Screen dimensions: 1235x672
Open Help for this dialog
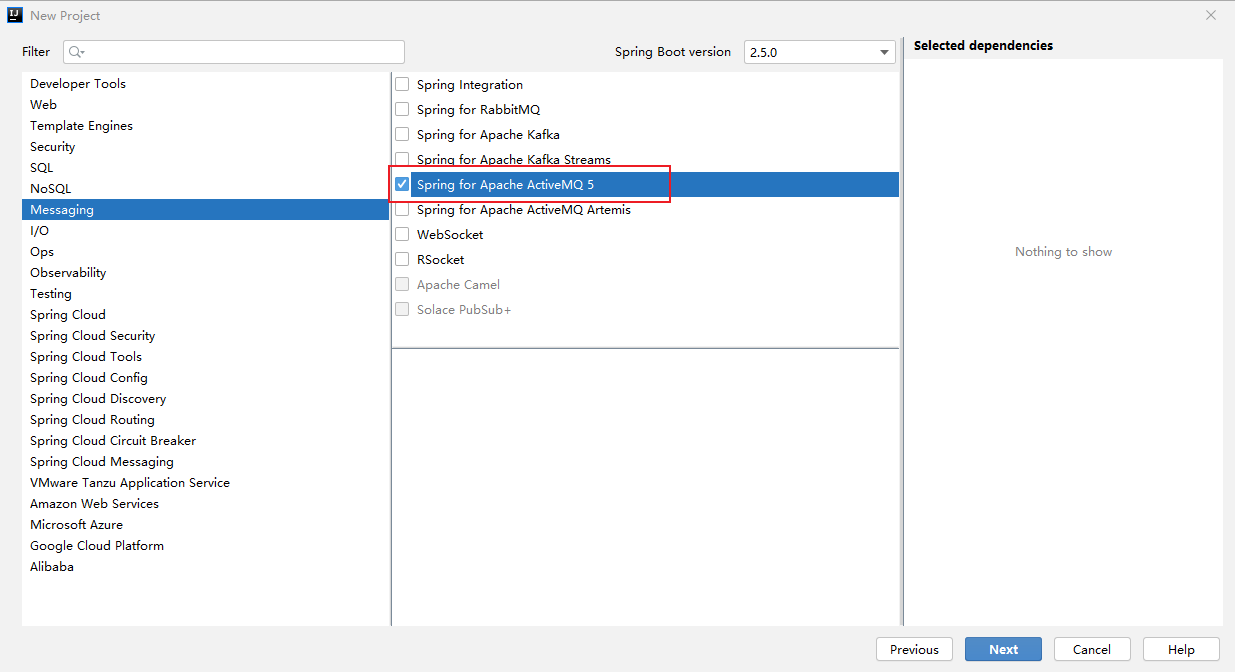click(1181, 649)
